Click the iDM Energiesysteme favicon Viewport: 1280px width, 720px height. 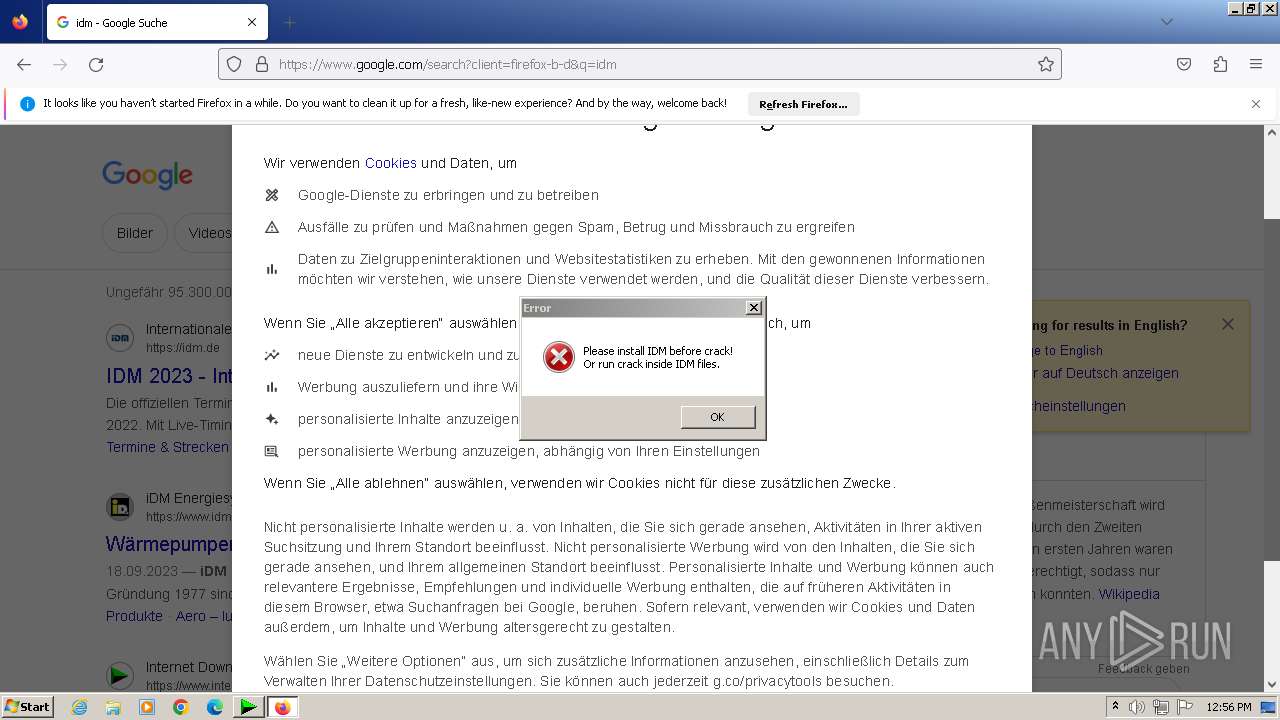(120, 506)
